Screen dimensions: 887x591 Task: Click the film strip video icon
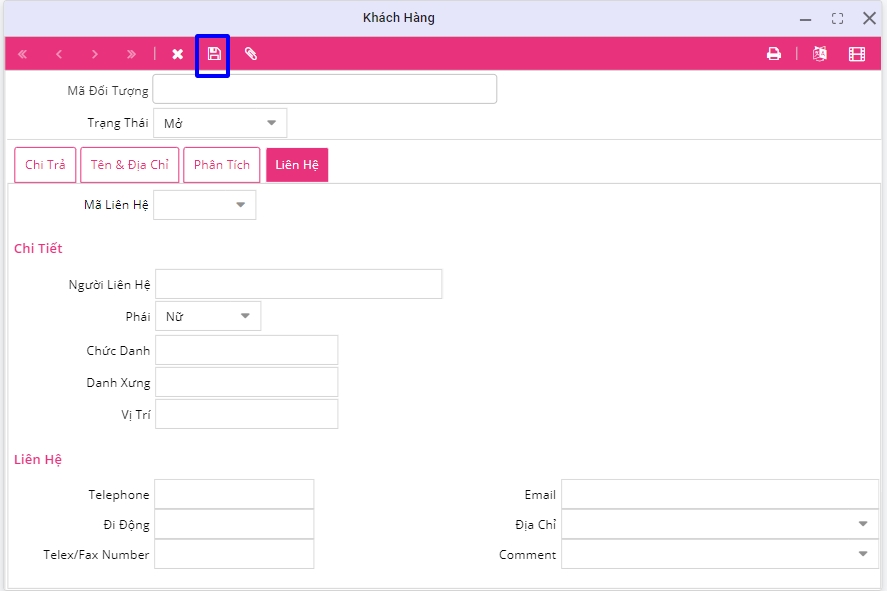[857, 54]
